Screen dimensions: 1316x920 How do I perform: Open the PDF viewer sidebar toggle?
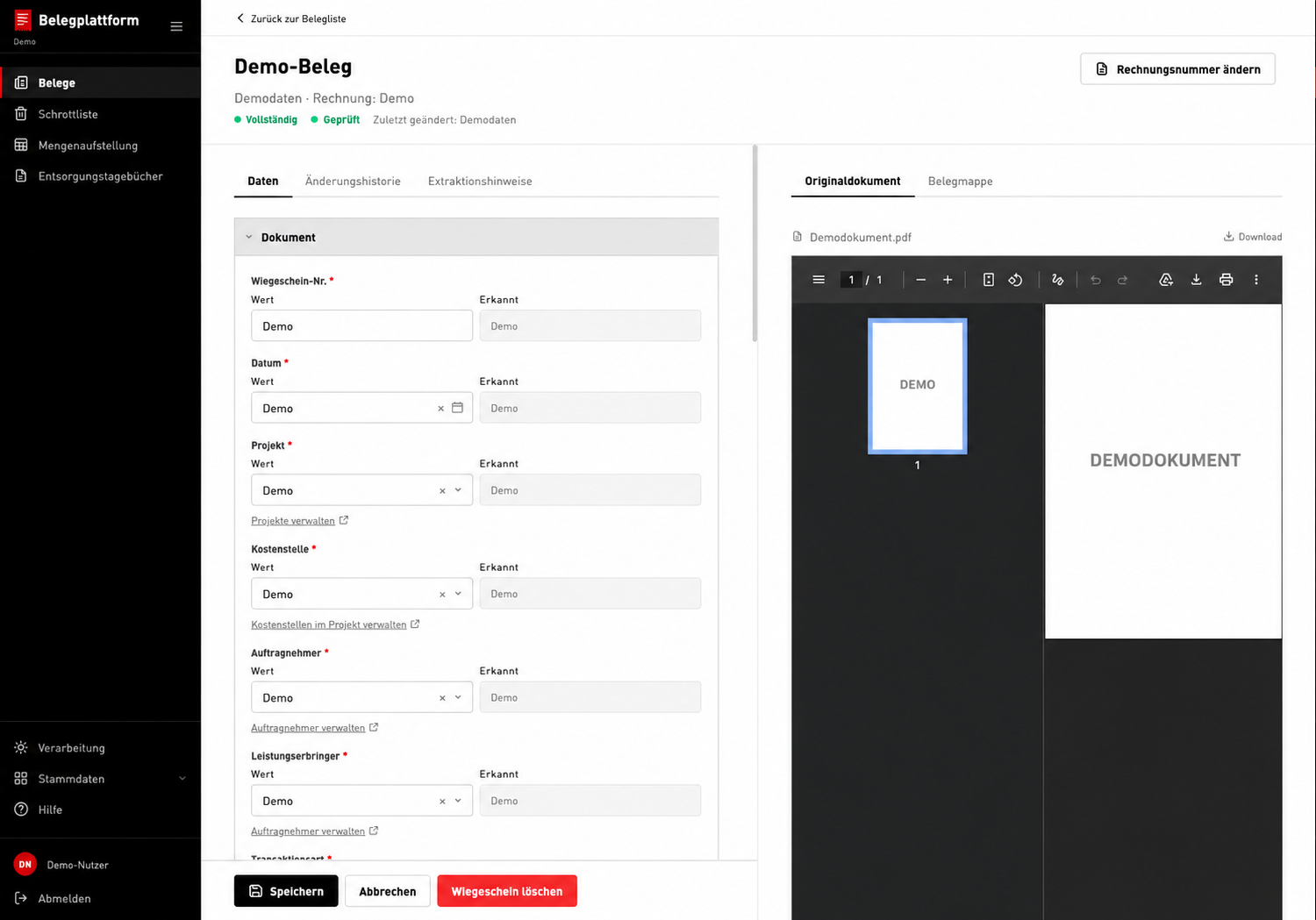click(819, 280)
